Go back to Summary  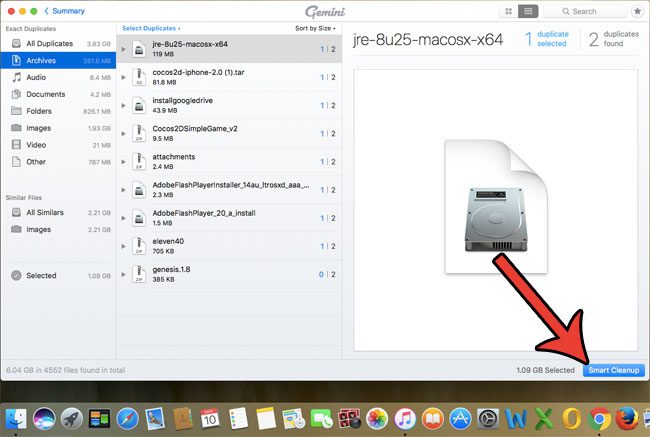pyautogui.click(x=64, y=11)
